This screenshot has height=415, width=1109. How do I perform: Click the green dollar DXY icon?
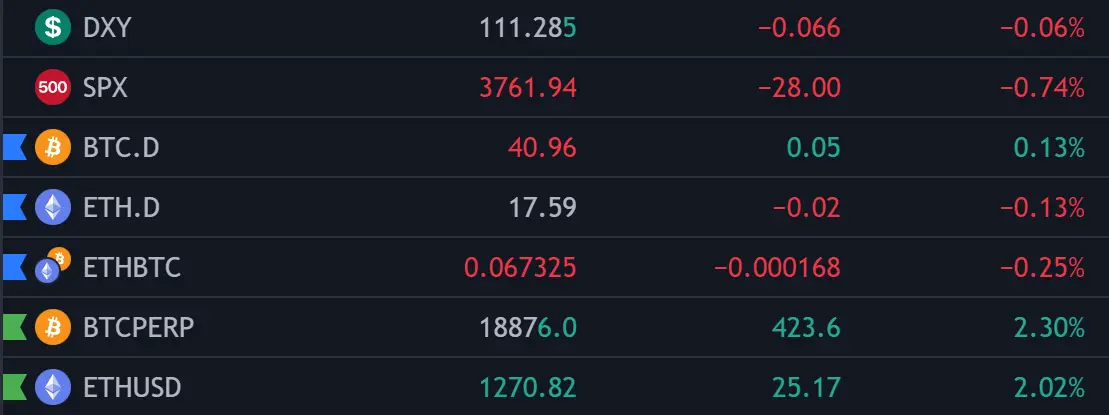(53, 28)
